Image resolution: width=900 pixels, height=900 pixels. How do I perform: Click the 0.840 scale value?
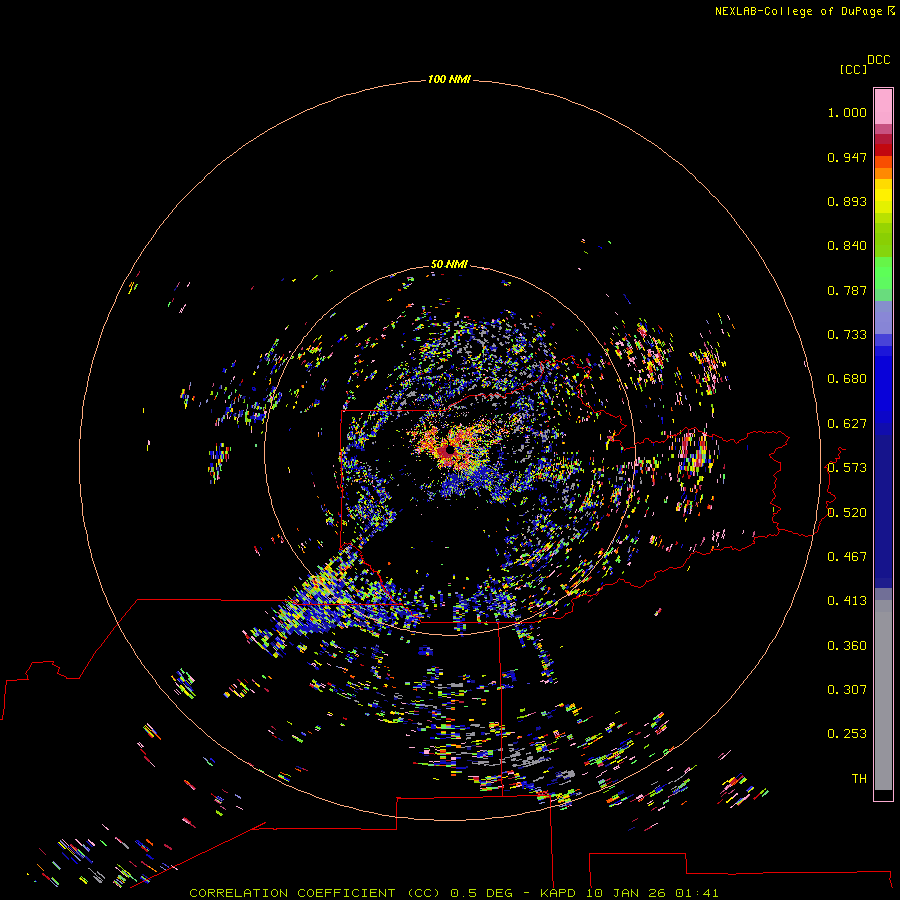point(847,246)
